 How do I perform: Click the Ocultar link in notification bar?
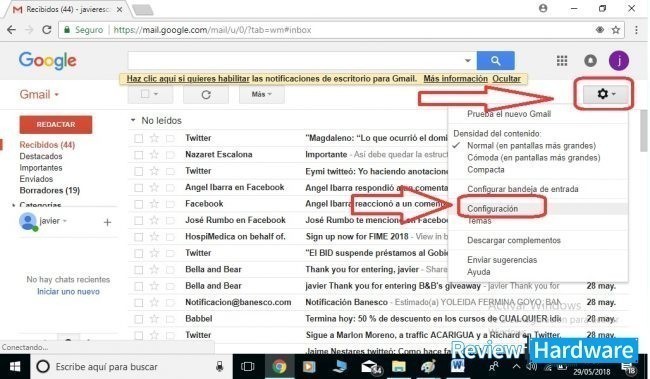click(506, 78)
